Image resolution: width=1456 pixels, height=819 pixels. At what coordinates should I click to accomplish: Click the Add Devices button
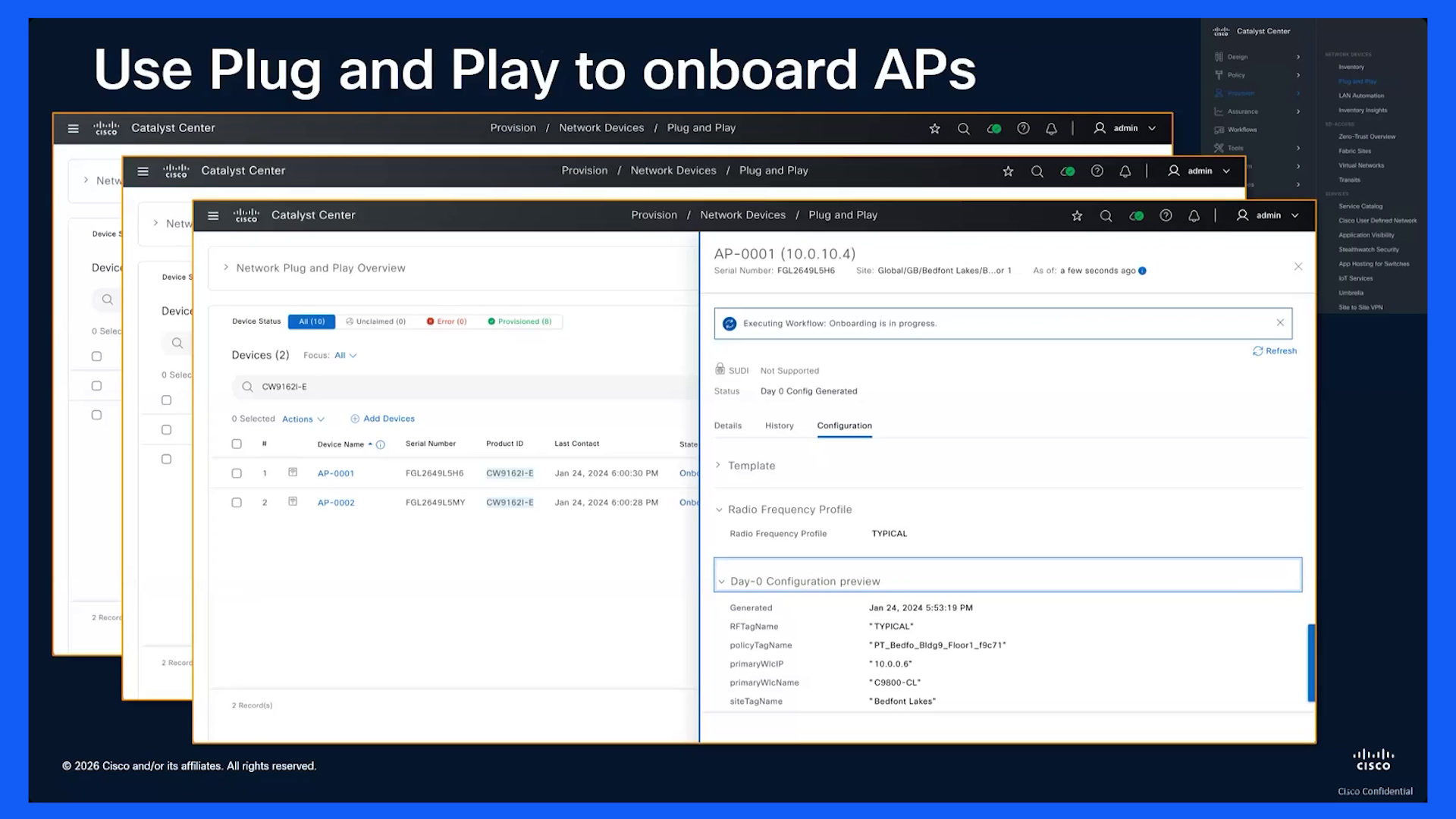pos(382,419)
